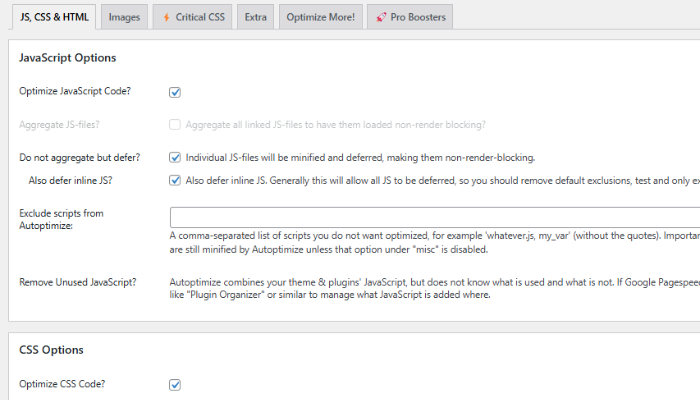Image resolution: width=700 pixels, height=400 pixels.
Task: Go to the Optimize More! tab
Action: [x=320, y=18]
